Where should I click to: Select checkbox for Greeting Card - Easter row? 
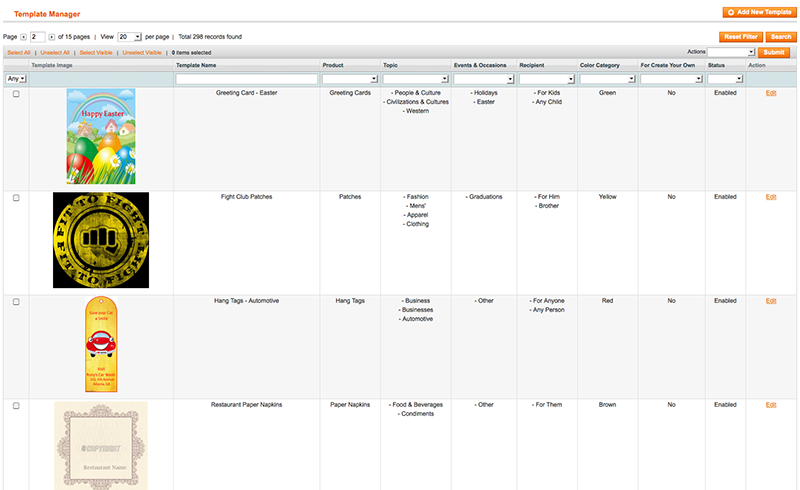[16, 94]
